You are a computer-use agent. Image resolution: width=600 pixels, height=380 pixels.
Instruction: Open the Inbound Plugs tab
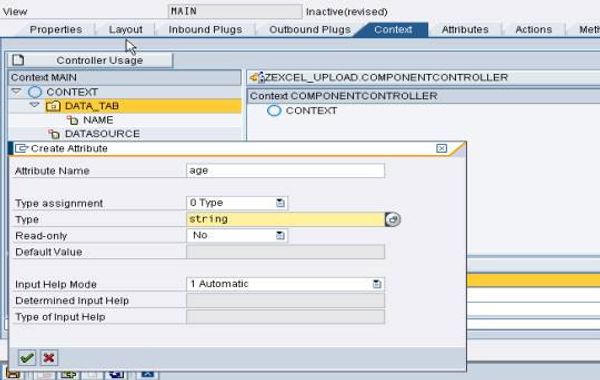205,29
